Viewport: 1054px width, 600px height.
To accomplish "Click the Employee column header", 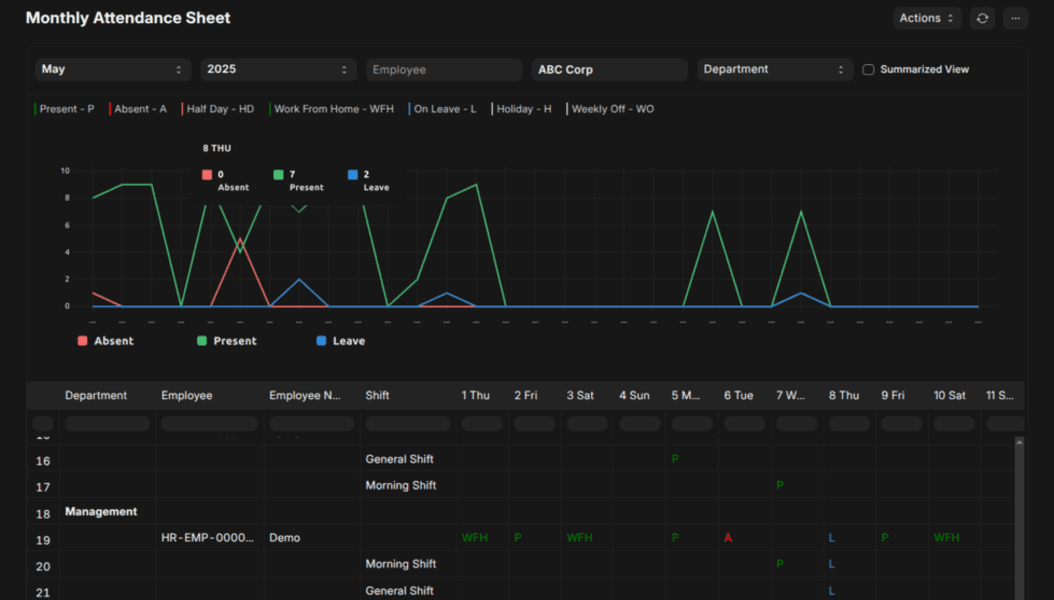I will (187, 396).
